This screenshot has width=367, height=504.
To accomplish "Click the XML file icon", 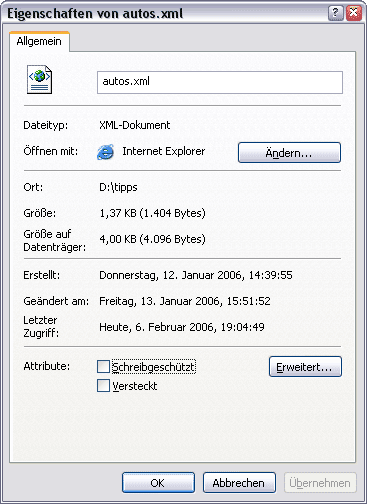I will pos(39,79).
